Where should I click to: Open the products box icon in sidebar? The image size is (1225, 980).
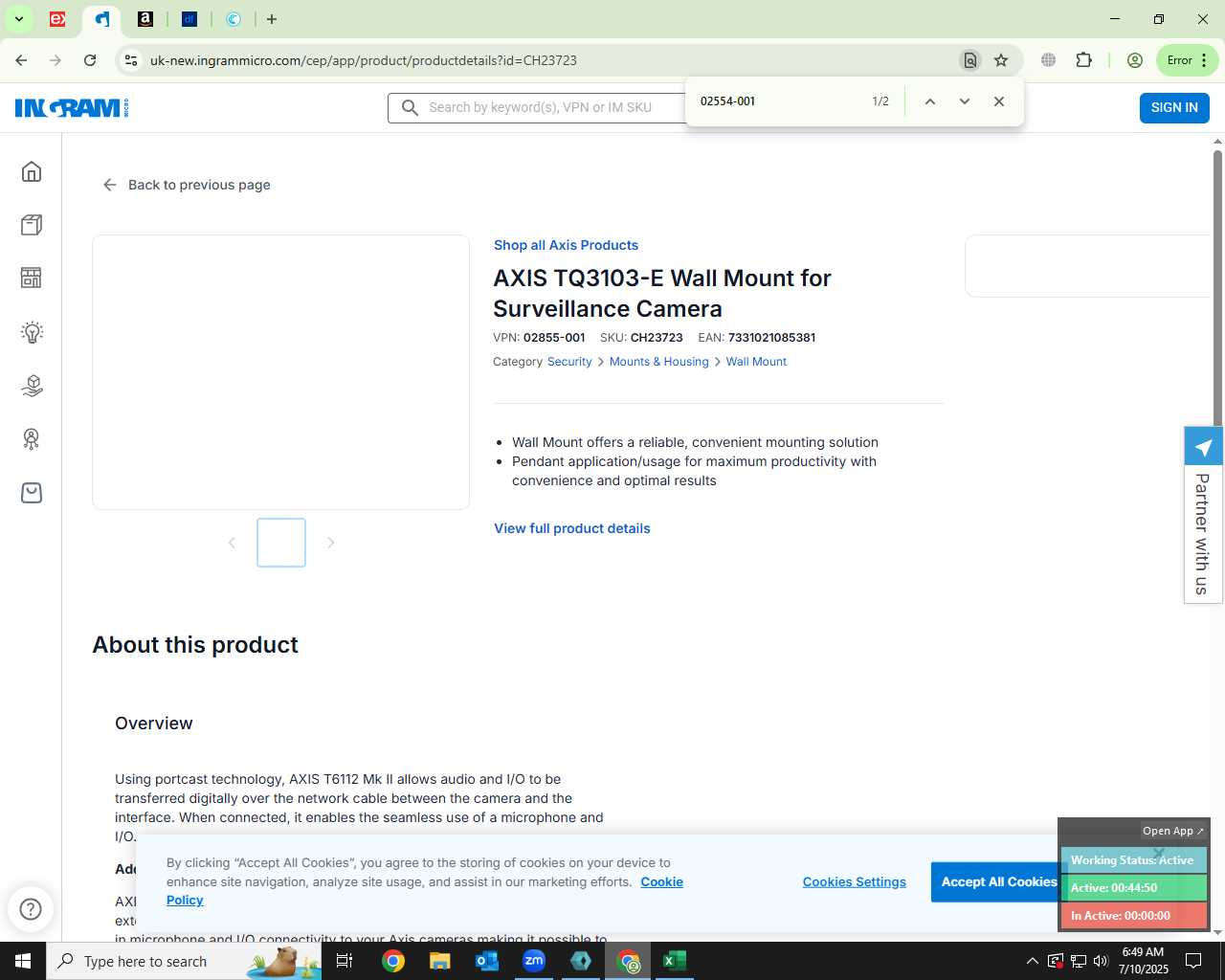pos(32,225)
